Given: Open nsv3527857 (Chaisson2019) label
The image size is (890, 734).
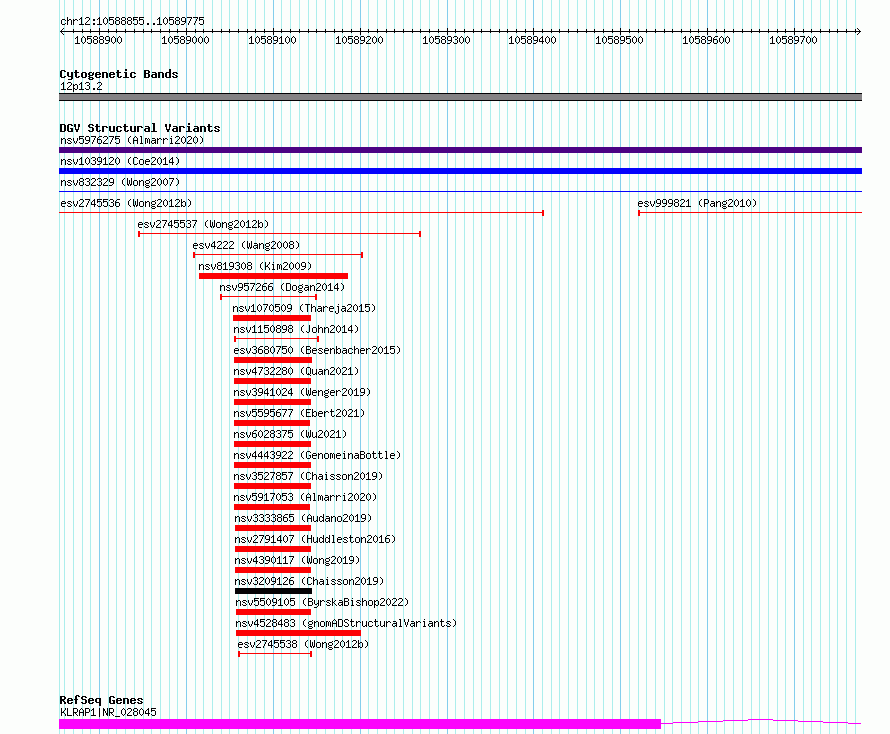Looking at the screenshot, I should (x=308, y=476).
